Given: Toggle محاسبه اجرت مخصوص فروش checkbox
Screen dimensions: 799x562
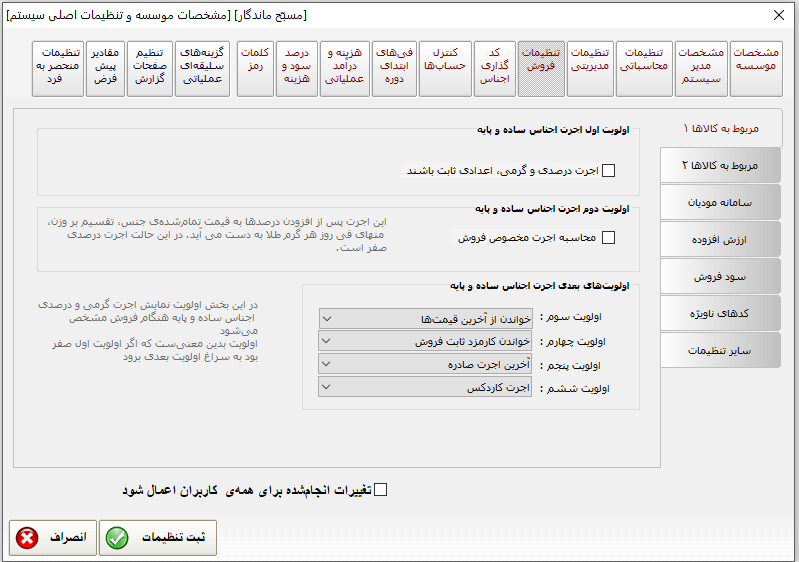Looking at the screenshot, I should [609, 238].
